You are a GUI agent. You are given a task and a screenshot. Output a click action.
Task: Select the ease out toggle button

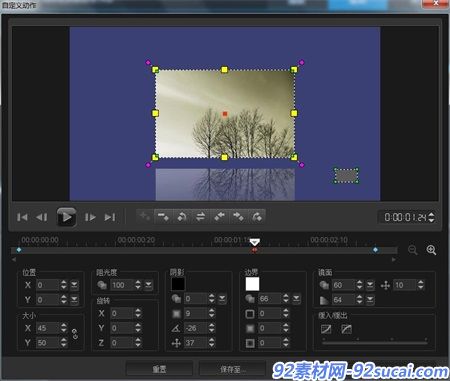point(346,329)
